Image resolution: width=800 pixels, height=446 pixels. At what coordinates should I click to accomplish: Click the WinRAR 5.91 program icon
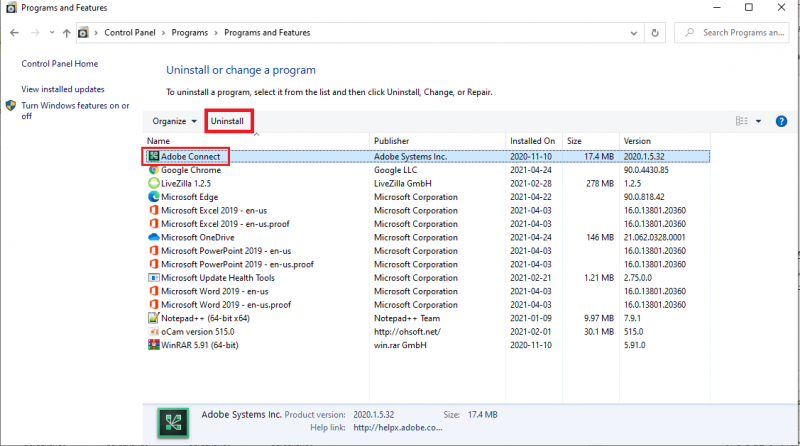tap(153, 345)
